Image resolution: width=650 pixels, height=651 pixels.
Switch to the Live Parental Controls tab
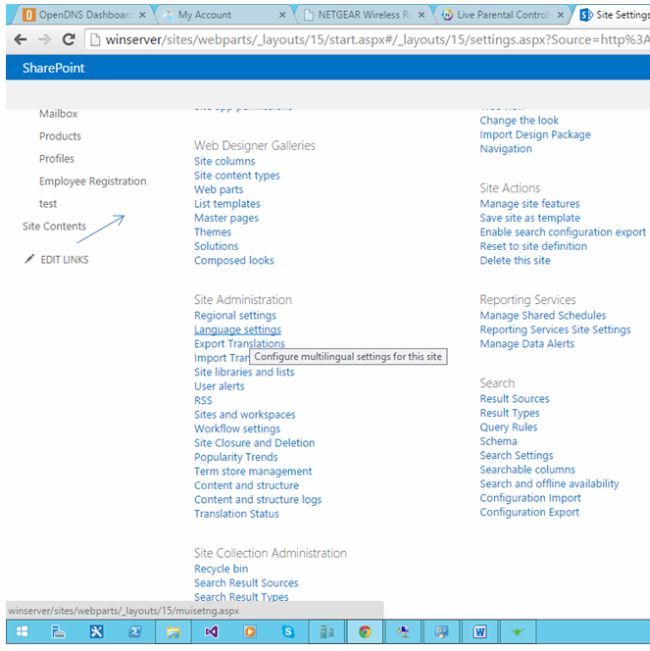(x=502, y=15)
